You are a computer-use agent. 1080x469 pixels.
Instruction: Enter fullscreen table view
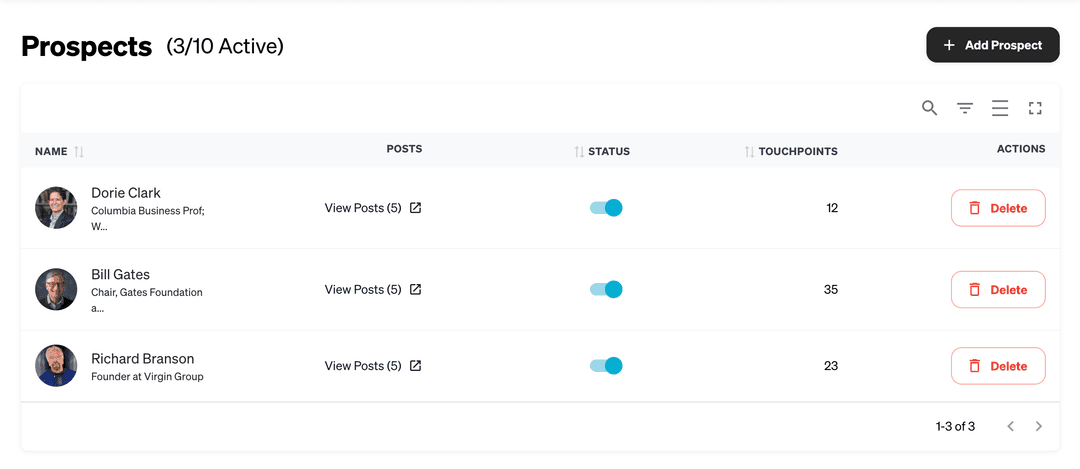click(1035, 108)
